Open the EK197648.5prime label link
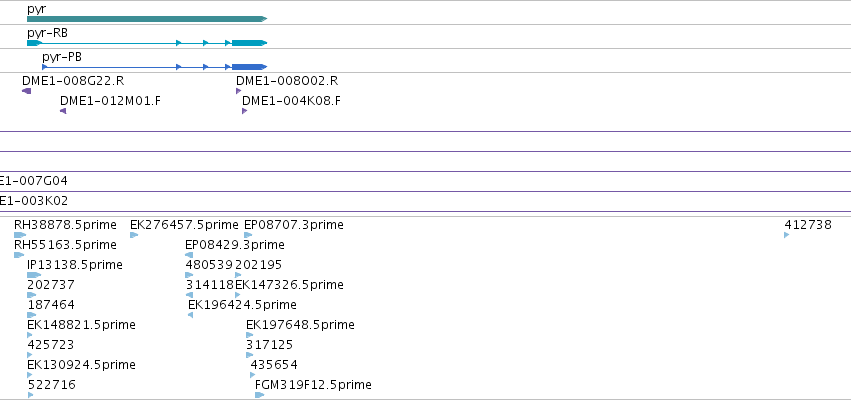The image size is (851, 400). (x=300, y=325)
